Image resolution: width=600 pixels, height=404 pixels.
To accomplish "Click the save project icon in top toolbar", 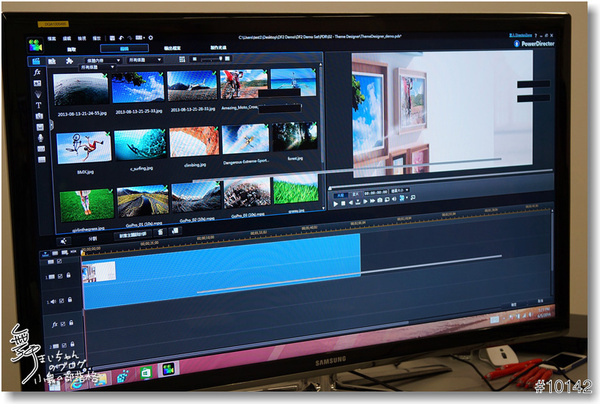I will pos(112,38).
